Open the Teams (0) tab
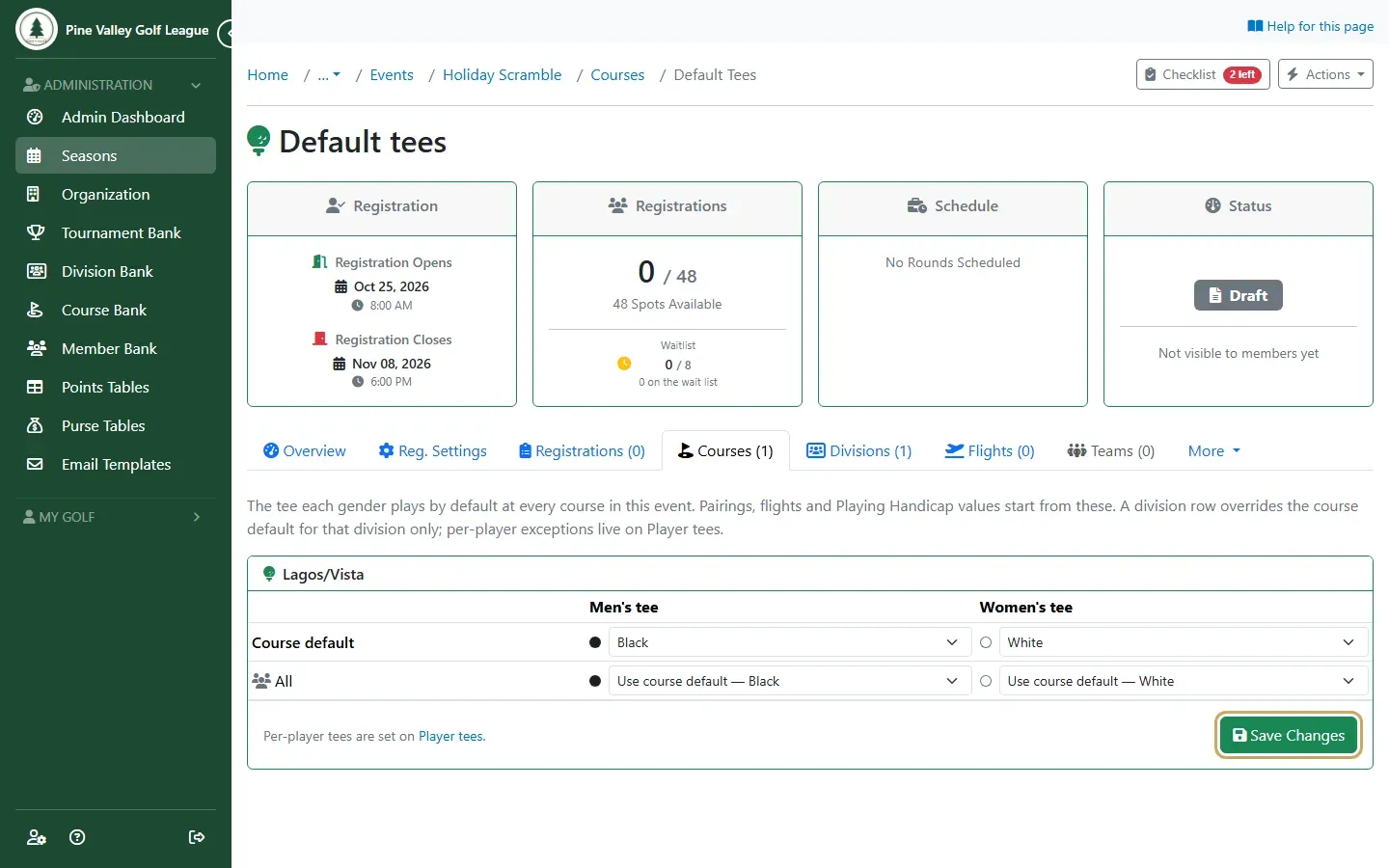Screen dimensions: 1389x868 1110,450
